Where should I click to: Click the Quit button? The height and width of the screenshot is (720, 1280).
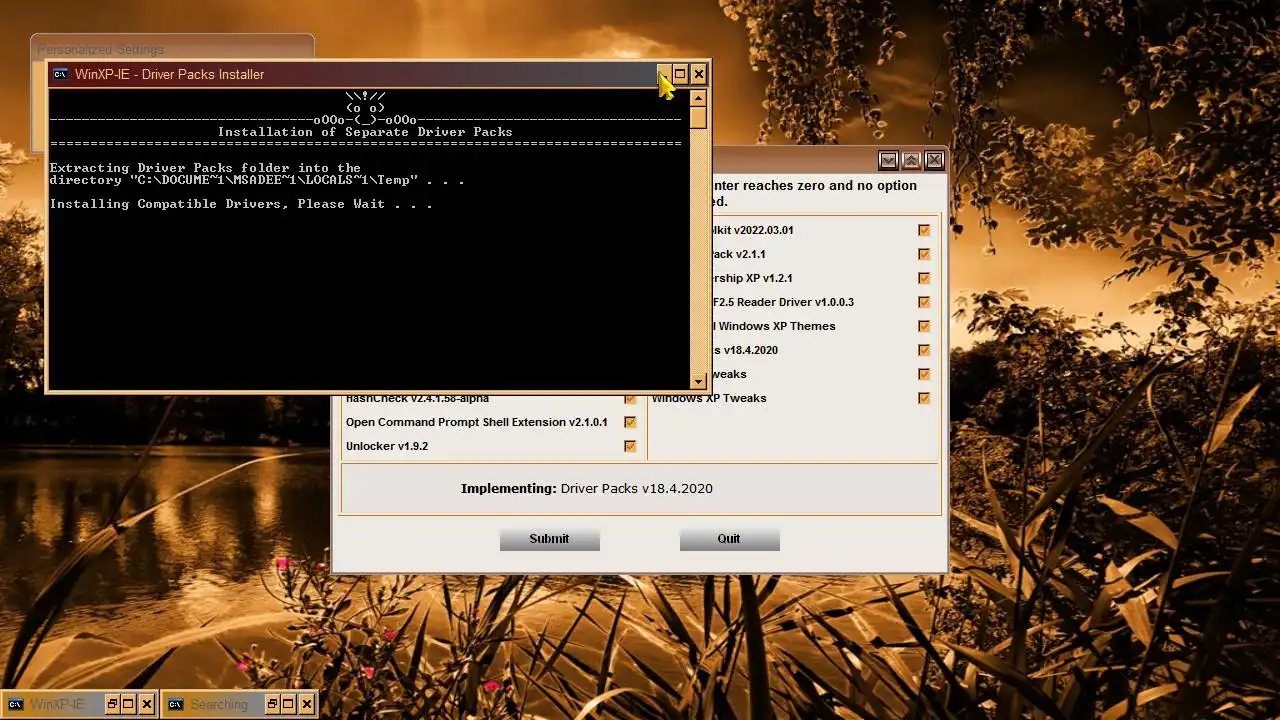tap(729, 539)
